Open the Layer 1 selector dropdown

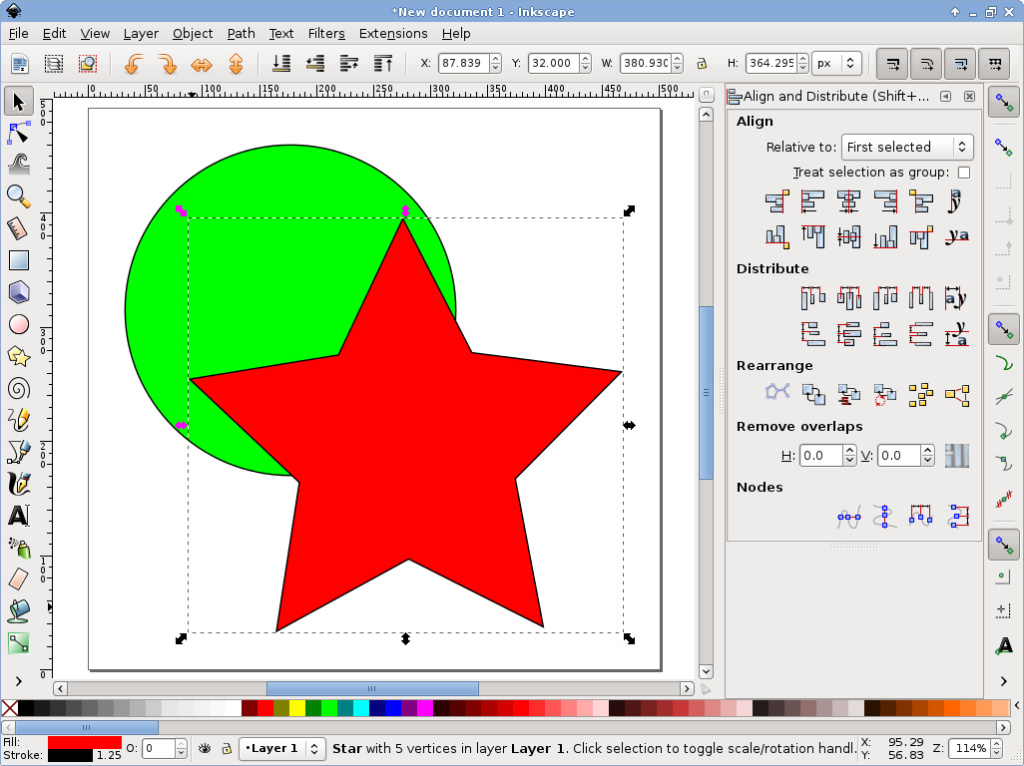pyautogui.click(x=280, y=748)
